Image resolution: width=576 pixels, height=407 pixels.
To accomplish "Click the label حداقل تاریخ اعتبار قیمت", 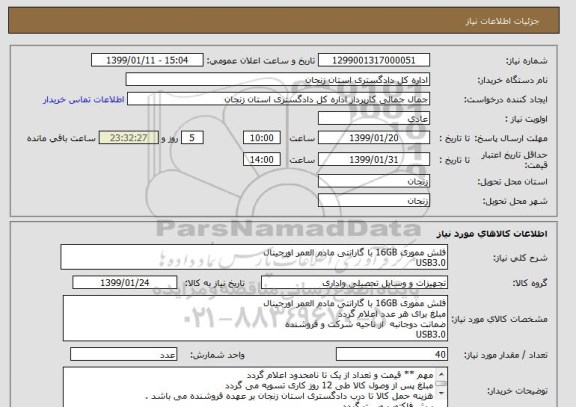I will click(514, 160).
